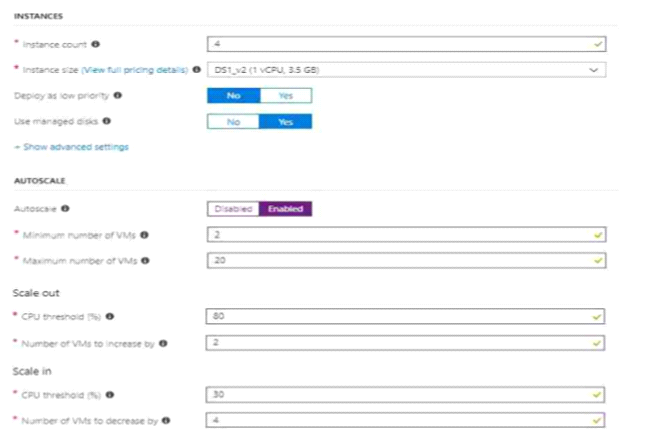Click the Scale in CPU threshold field
This screenshot has width=656, height=447.
[405, 394]
